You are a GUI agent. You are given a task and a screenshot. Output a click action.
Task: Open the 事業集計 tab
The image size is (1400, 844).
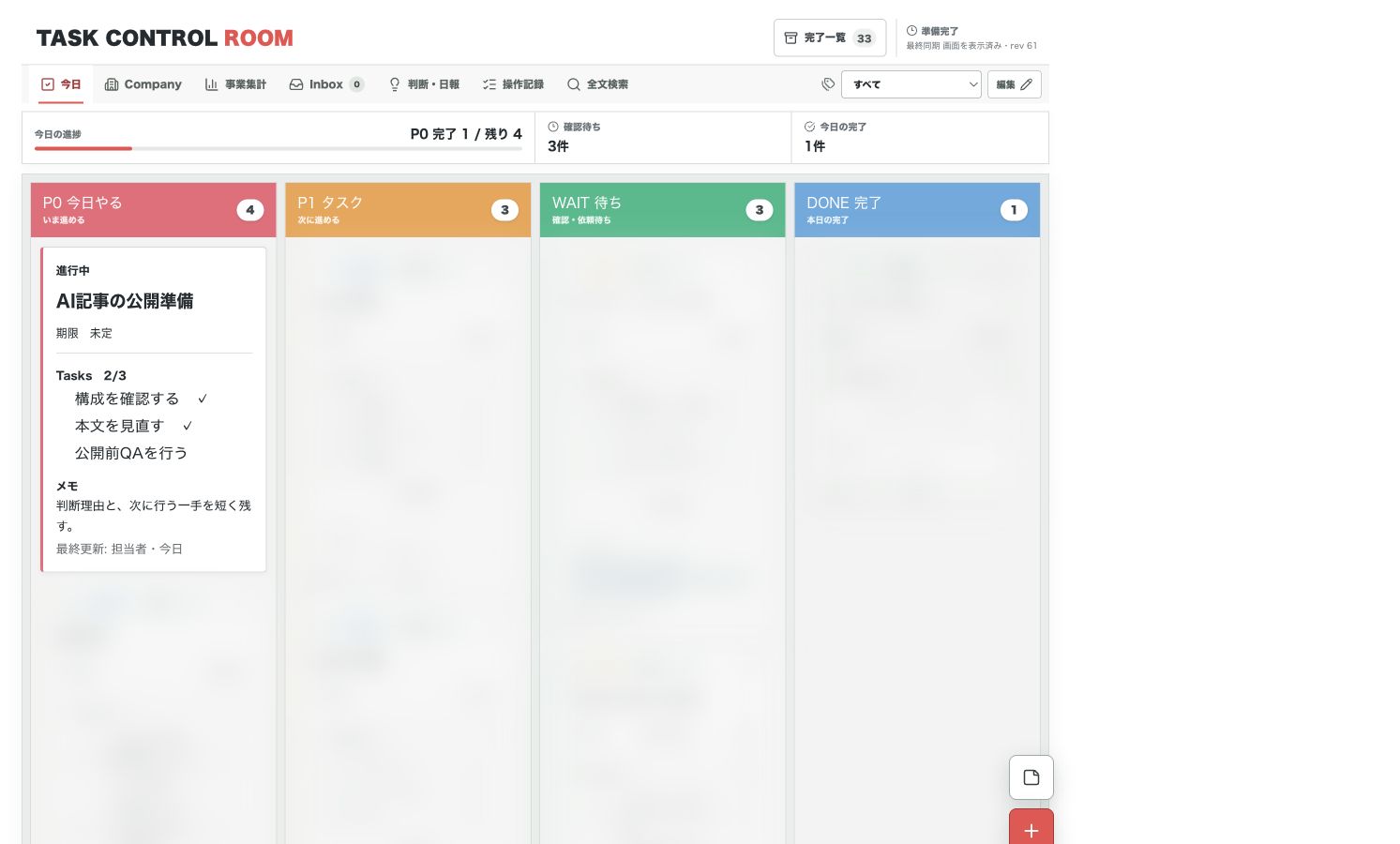(235, 84)
